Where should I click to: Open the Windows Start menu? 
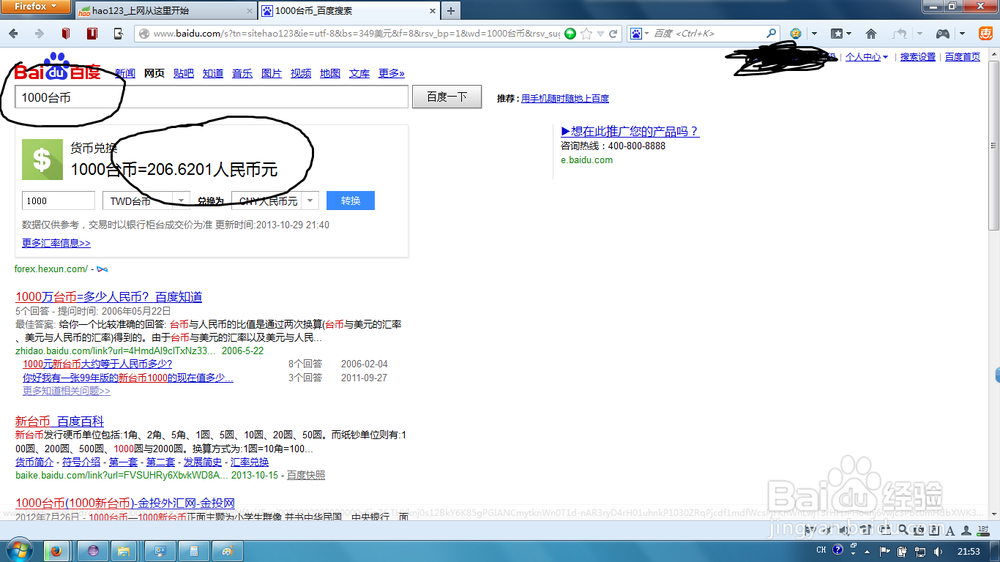(19, 551)
